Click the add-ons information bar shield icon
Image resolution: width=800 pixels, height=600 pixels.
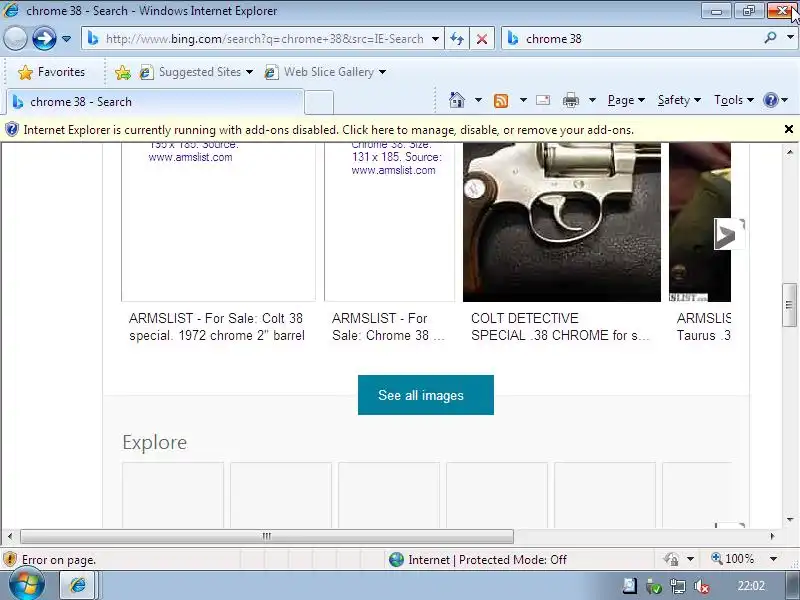tap(11, 130)
